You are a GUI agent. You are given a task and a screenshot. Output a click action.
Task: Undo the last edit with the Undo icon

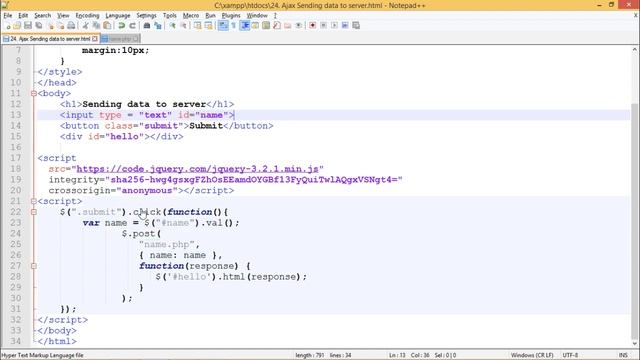tap(122, 26)
